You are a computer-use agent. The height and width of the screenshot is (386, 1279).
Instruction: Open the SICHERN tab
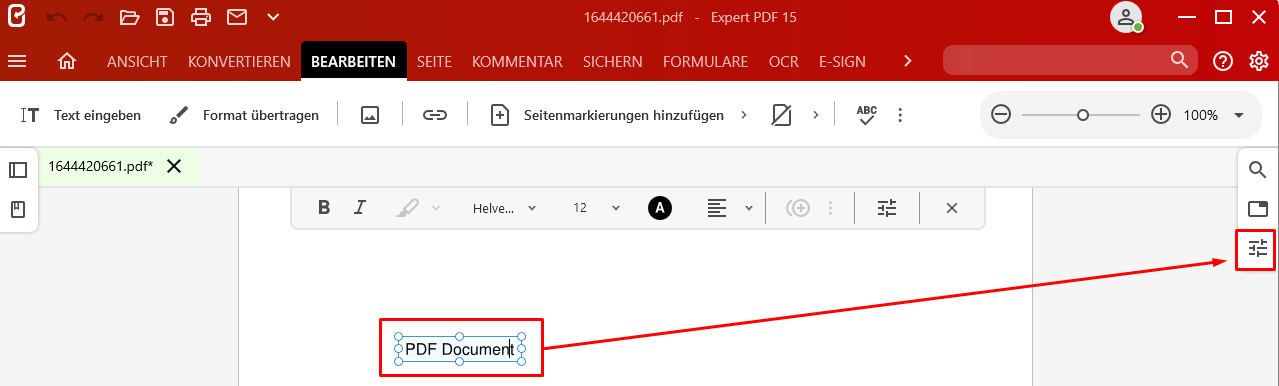tap(612, 61)
